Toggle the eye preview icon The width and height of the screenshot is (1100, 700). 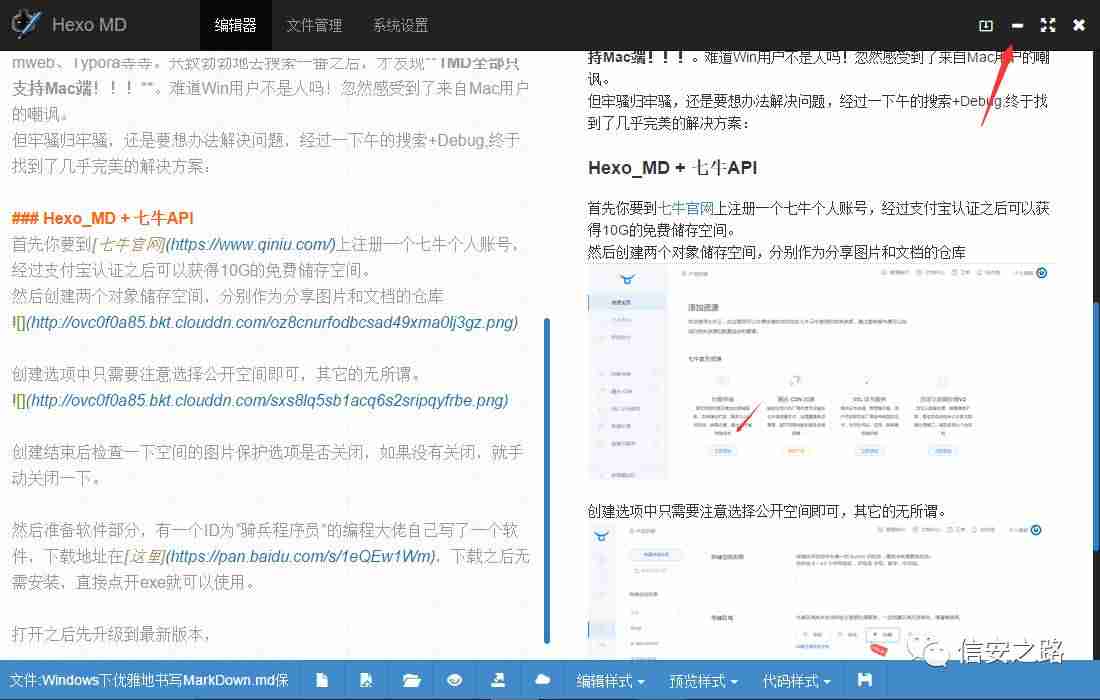[455, 680]
